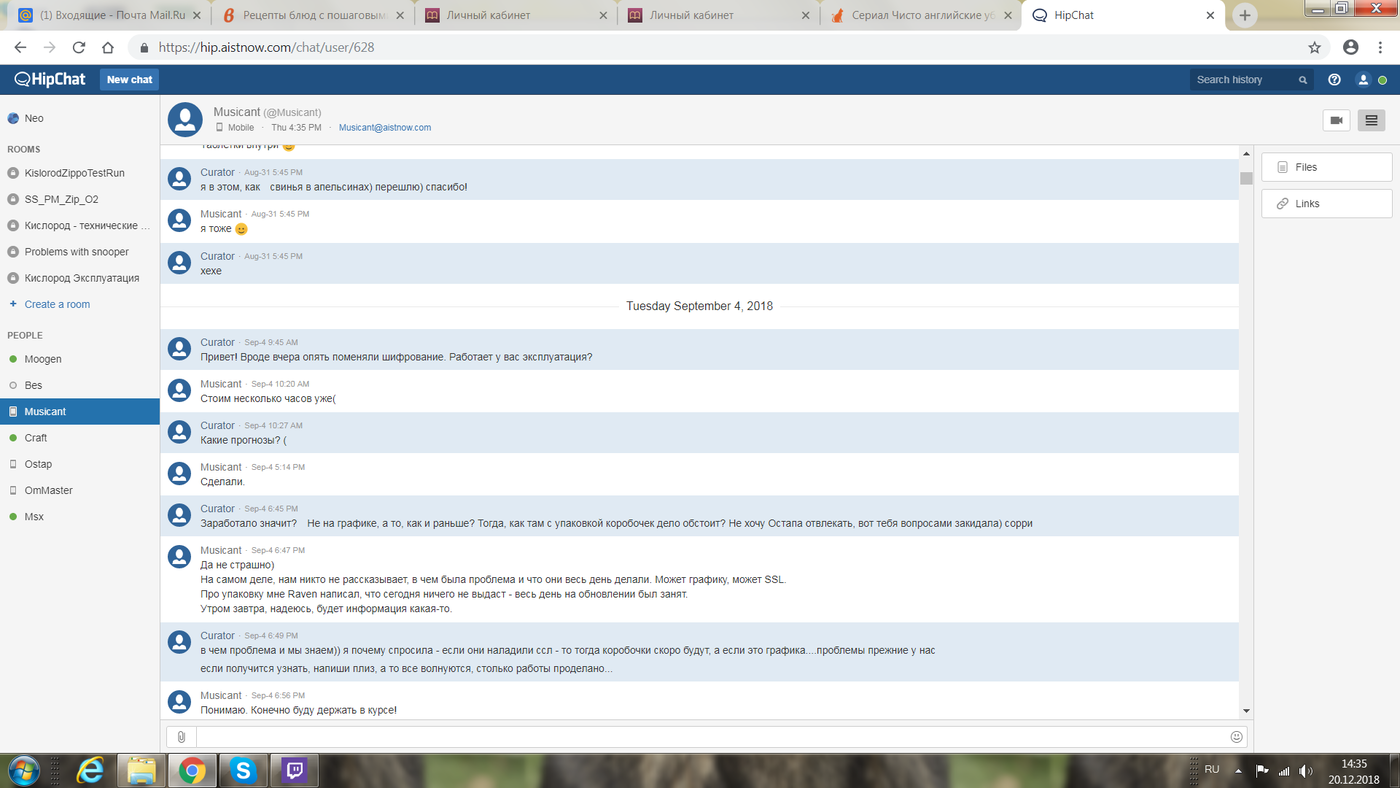Close the Mail.Ru browser tab
The image size is (1400, 788).
pyautogui.click(x=195, y=15)
